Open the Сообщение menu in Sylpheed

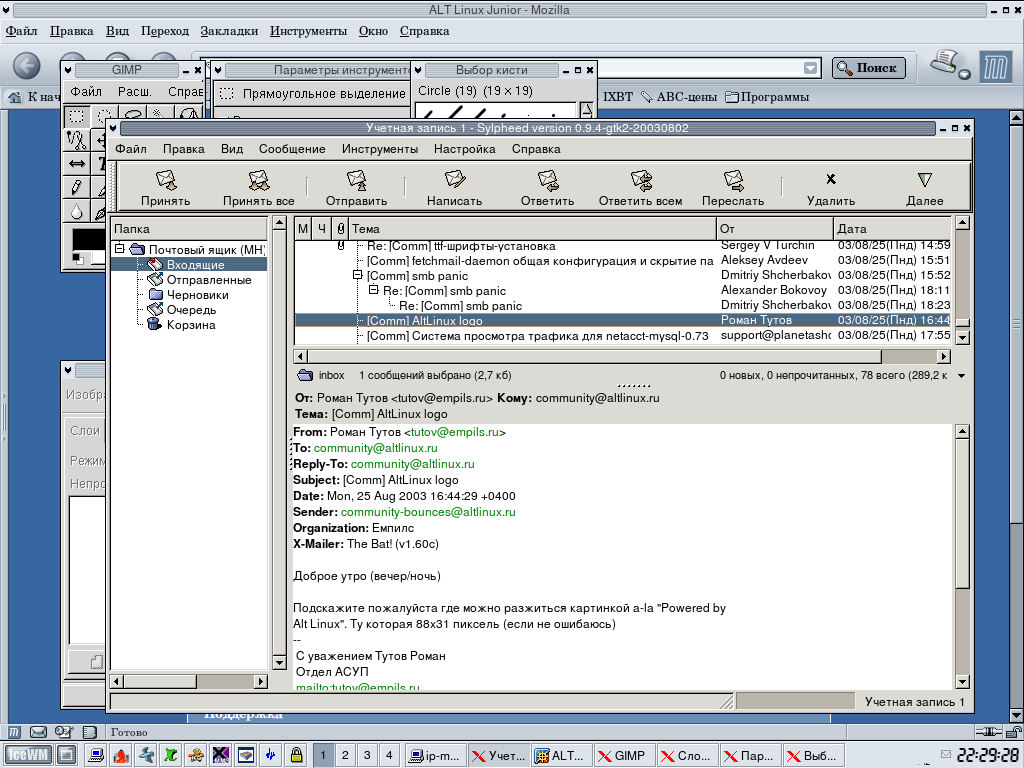click(x=292, y=149)
